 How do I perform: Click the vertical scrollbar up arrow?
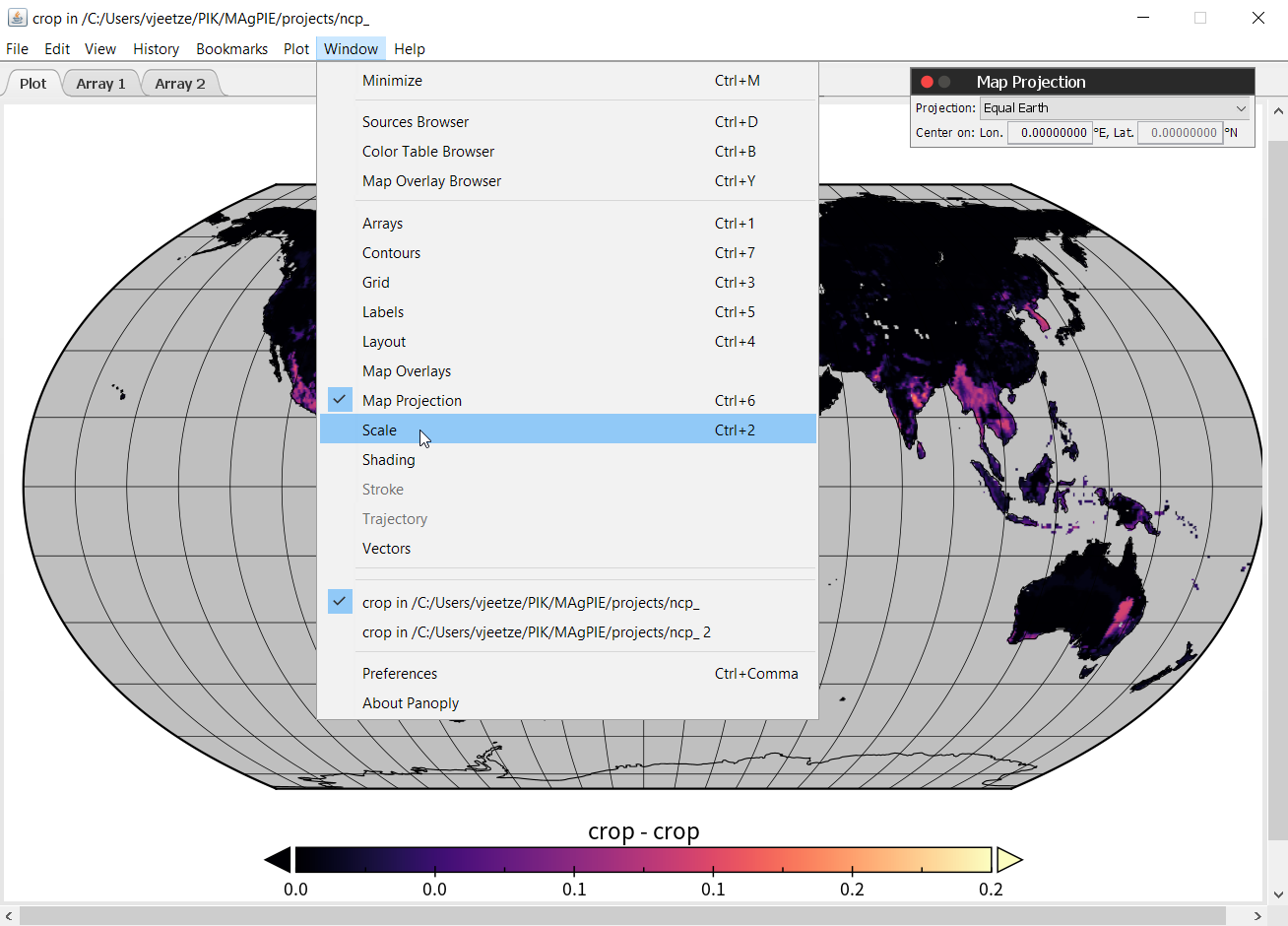tap(1278, 111)
